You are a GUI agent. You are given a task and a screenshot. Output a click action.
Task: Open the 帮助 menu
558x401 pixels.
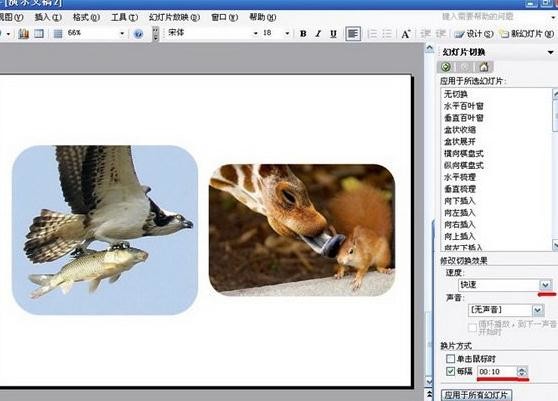[x=262, y=17]
